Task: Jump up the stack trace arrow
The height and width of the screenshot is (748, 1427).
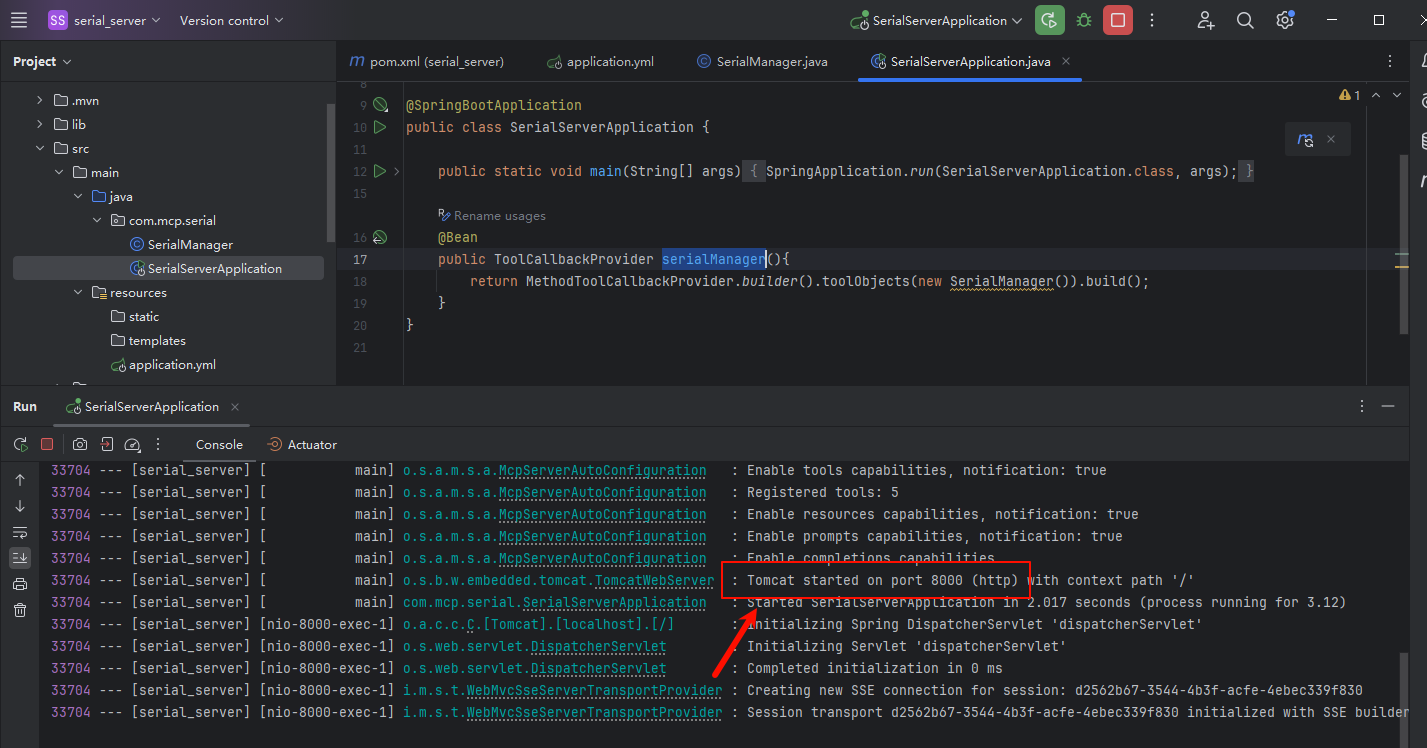Action: (x=20, y=480)
